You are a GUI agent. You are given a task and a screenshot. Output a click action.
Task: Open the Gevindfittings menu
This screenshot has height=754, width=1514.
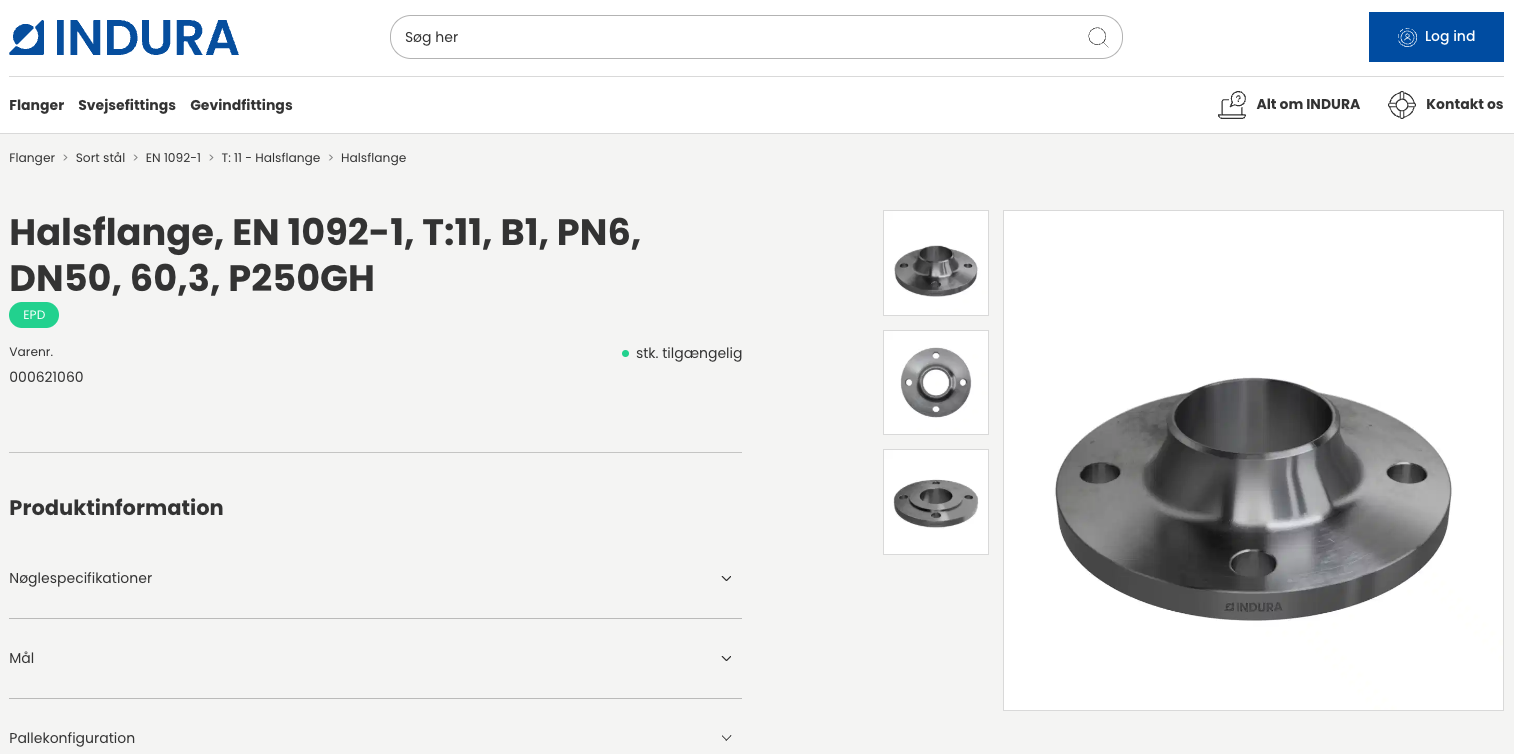point(241,105)
